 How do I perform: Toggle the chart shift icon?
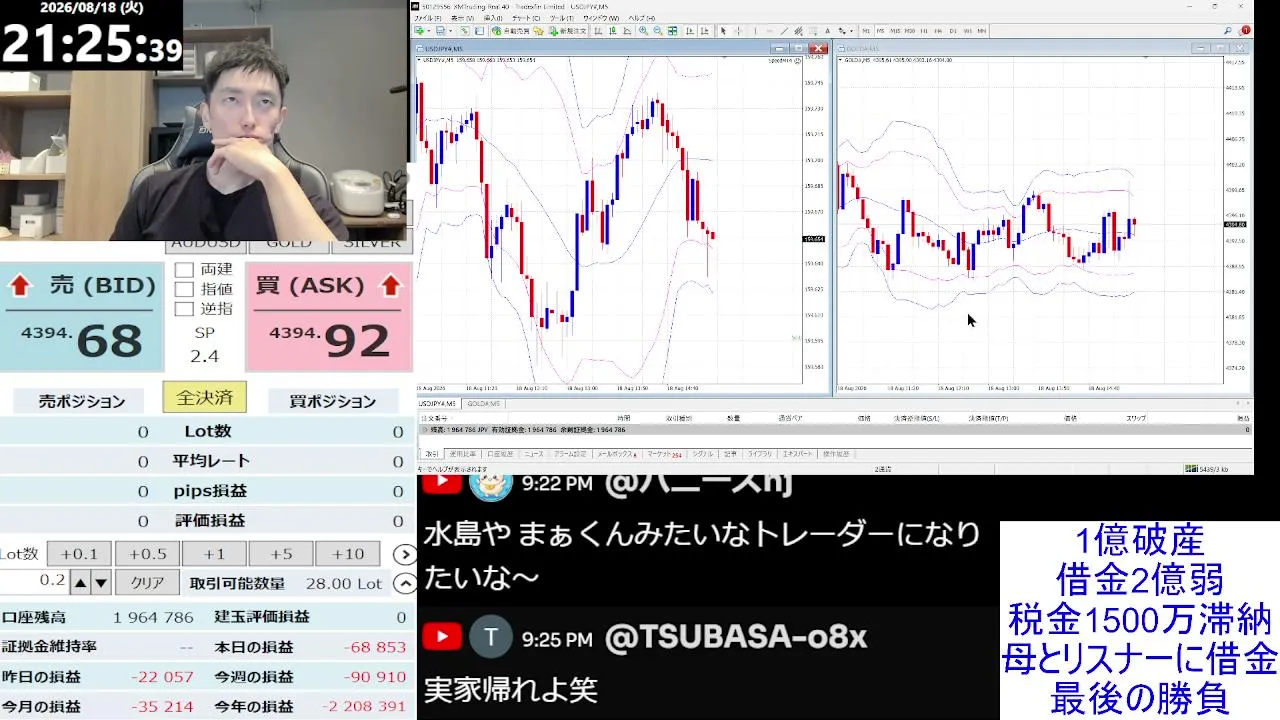click(x=704, y=31)
